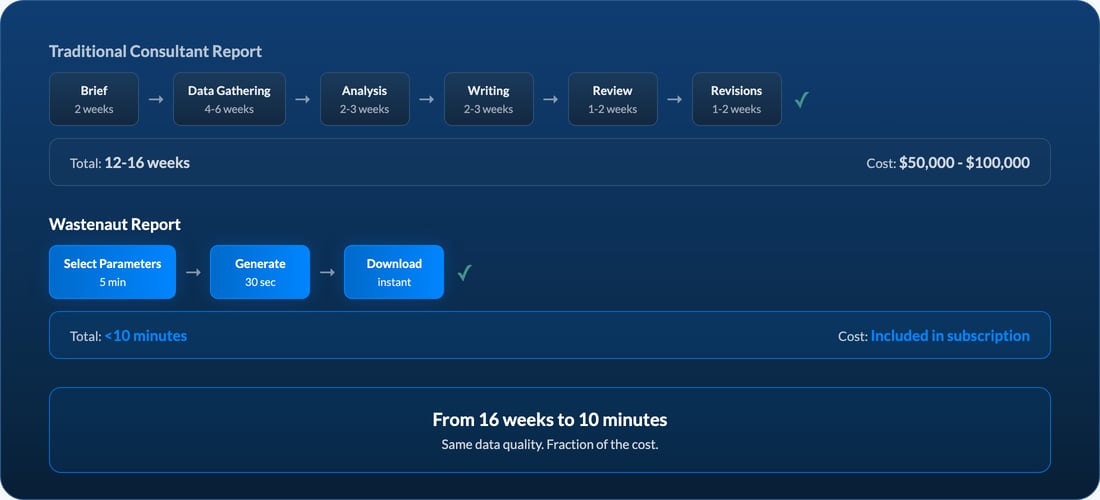Select the Data Gathering 4-6 weeks step

tap(229, 99)
